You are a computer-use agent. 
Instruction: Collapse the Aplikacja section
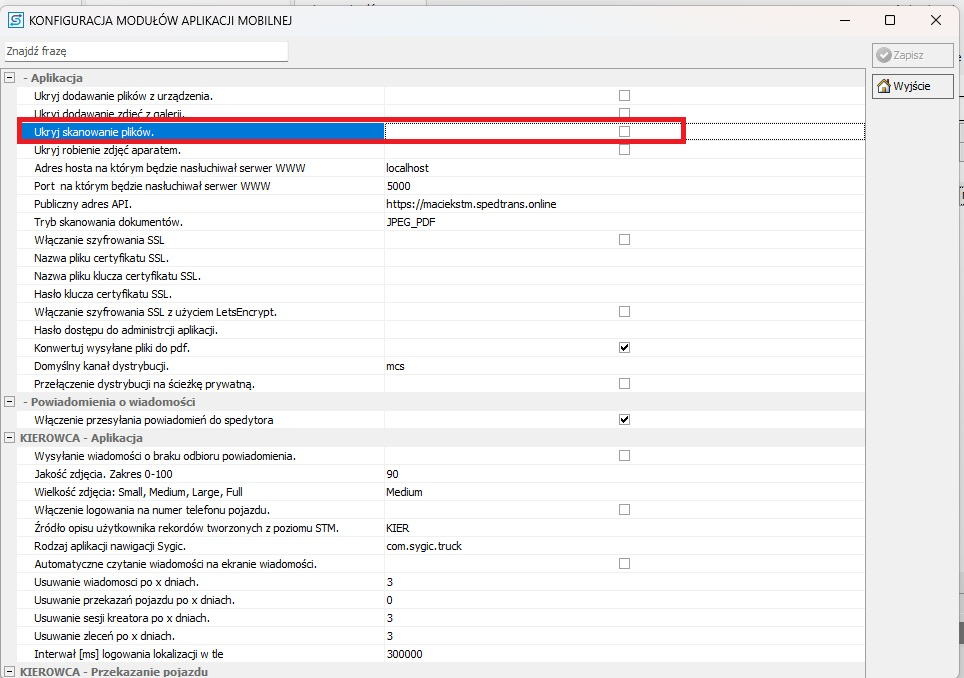coord(9,78)
